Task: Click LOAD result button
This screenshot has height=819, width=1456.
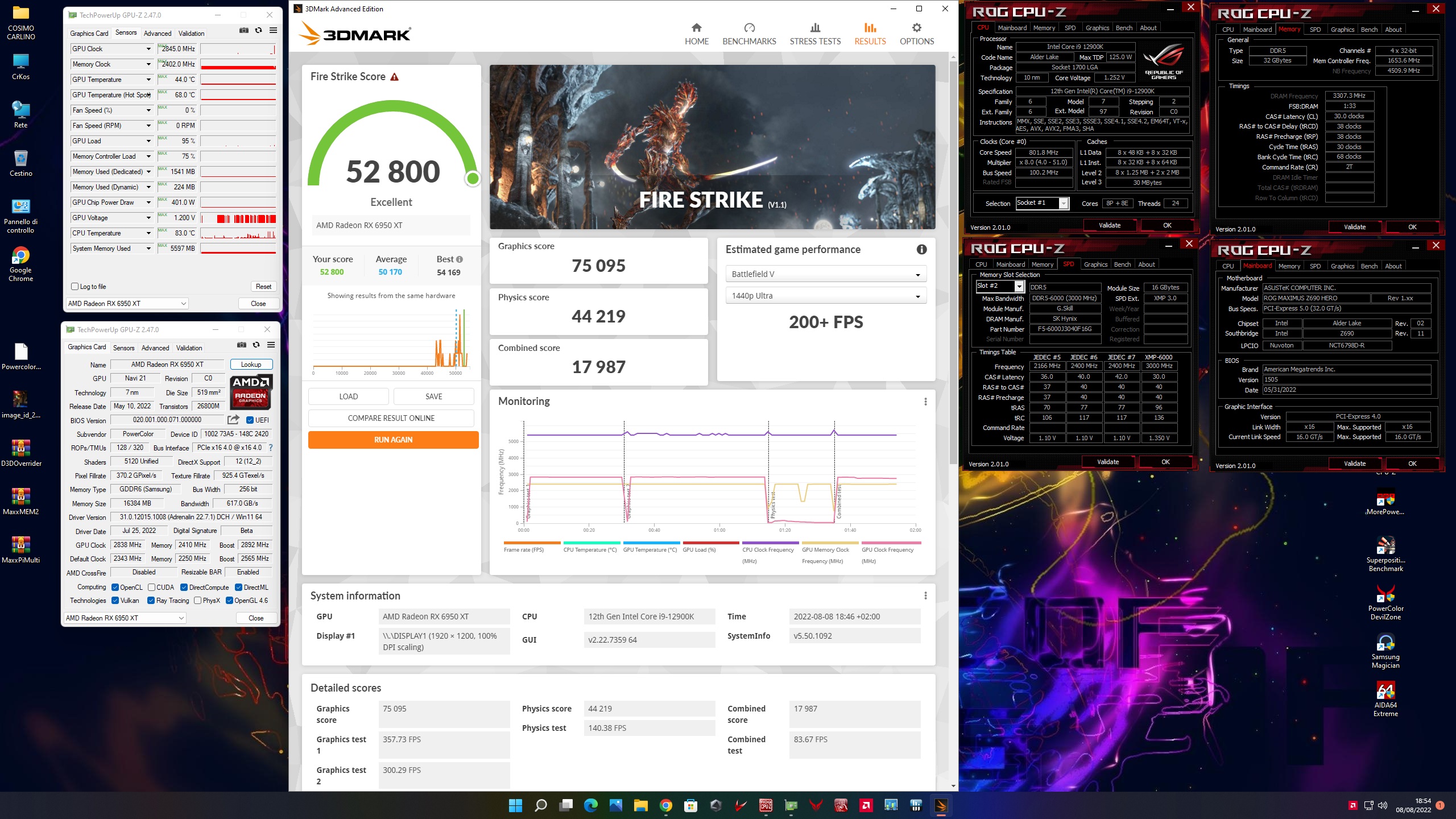Action: click(348, 396)
